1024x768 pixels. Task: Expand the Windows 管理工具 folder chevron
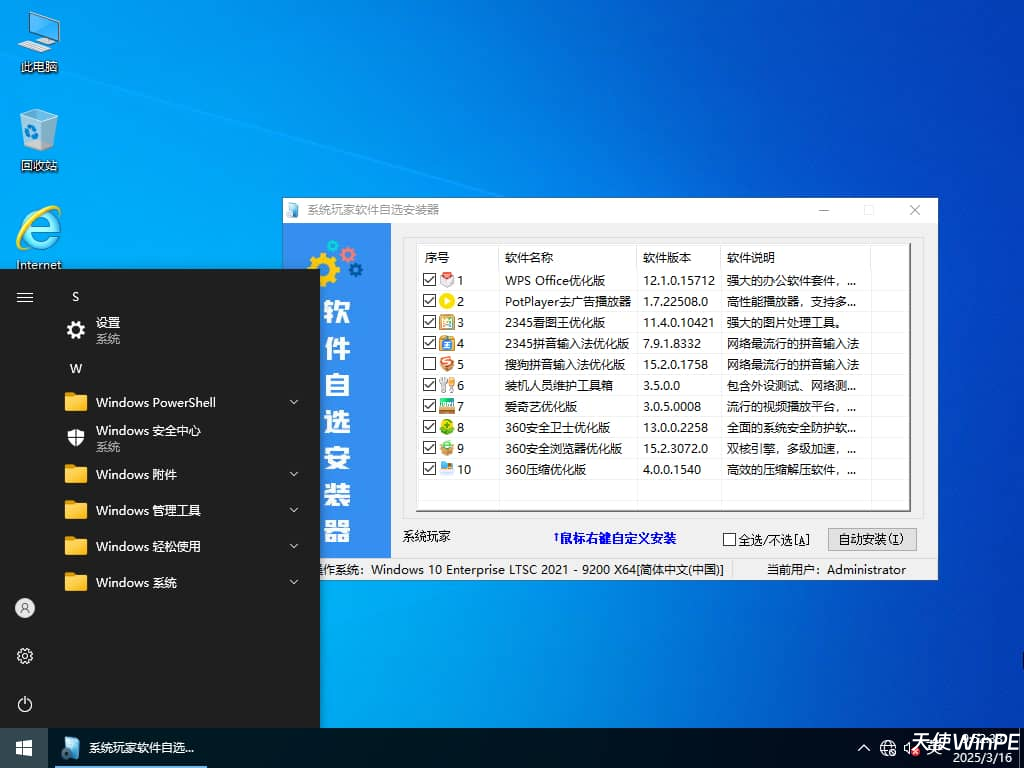(x=294, y=510)
